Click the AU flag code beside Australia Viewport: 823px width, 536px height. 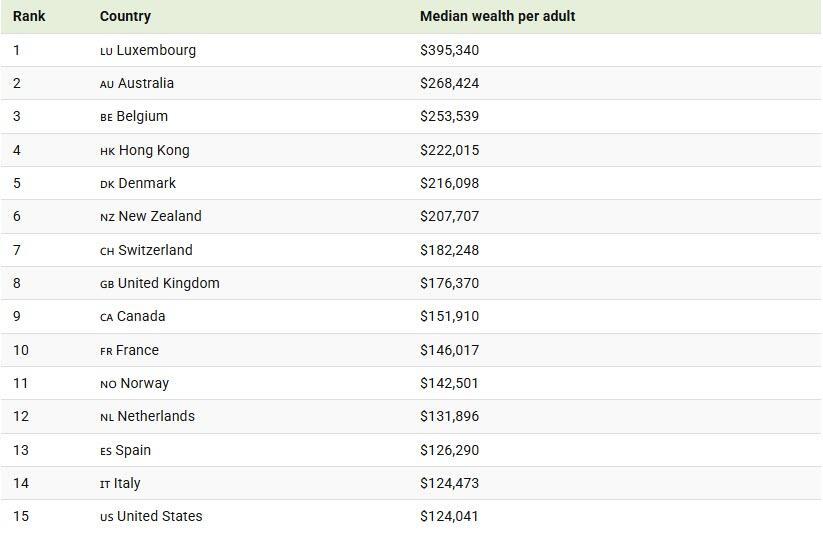click(107, 84)
